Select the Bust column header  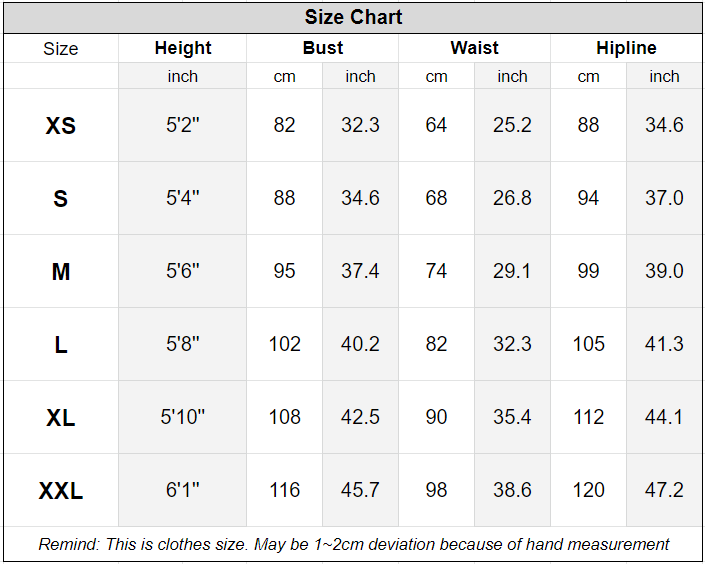(x=323, y=48)
